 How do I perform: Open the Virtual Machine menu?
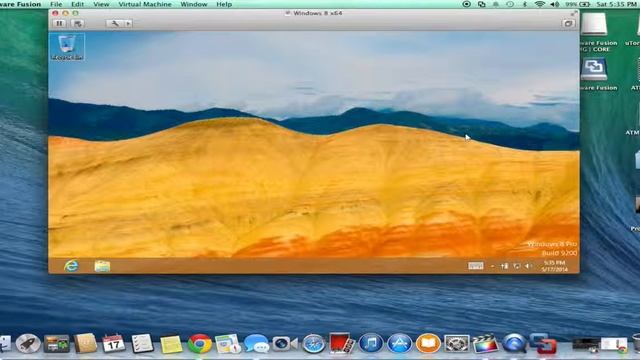pos(145,4)
